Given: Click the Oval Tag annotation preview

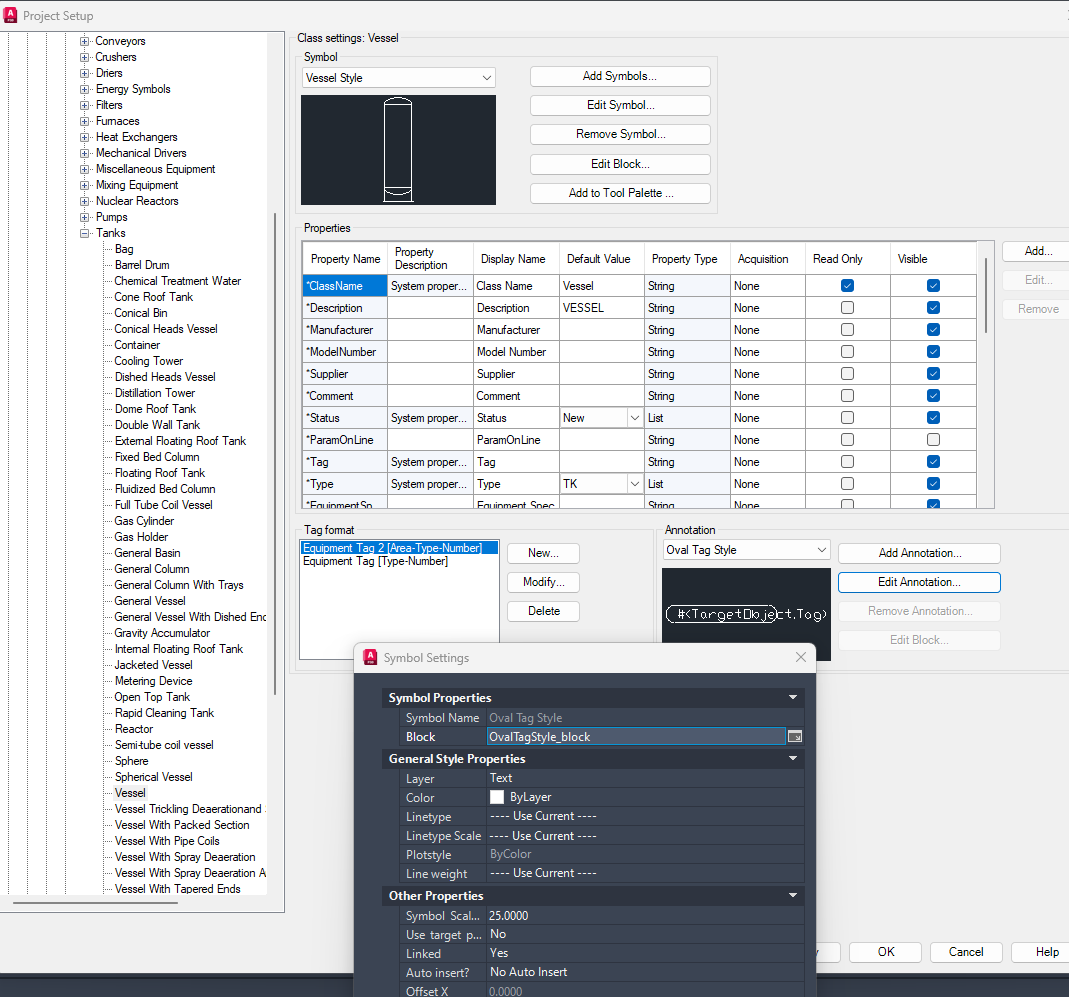Looking at the screenshot, I should (746, 614).
